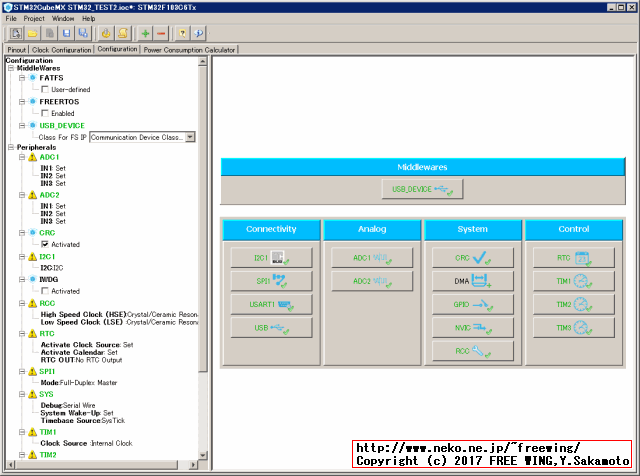The image size is (640, 476).
Task: Click tree panel vertical scrollbar up arrow
Action: 203,62
